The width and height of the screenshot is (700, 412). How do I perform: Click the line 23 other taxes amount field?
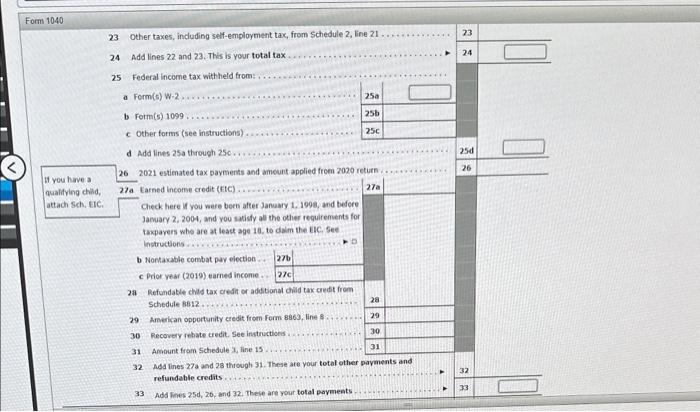coord(515,33)
